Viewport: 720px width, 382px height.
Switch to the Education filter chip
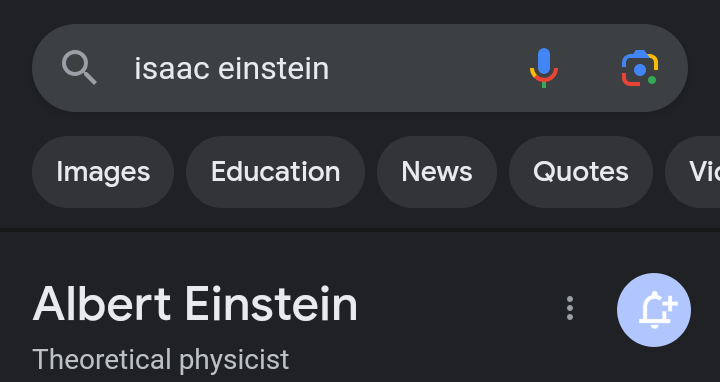(x=276, y=172)
